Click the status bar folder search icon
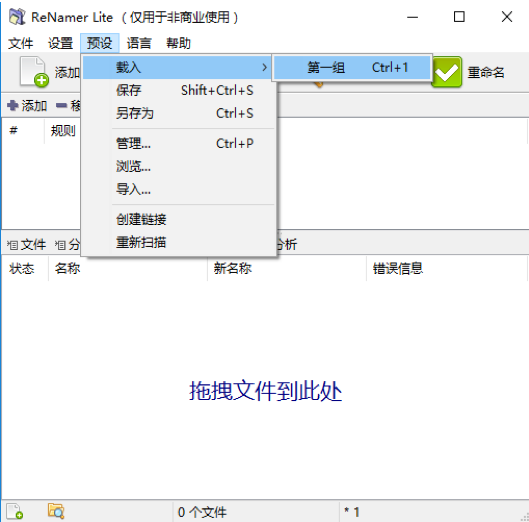 (x=56, y=511)
